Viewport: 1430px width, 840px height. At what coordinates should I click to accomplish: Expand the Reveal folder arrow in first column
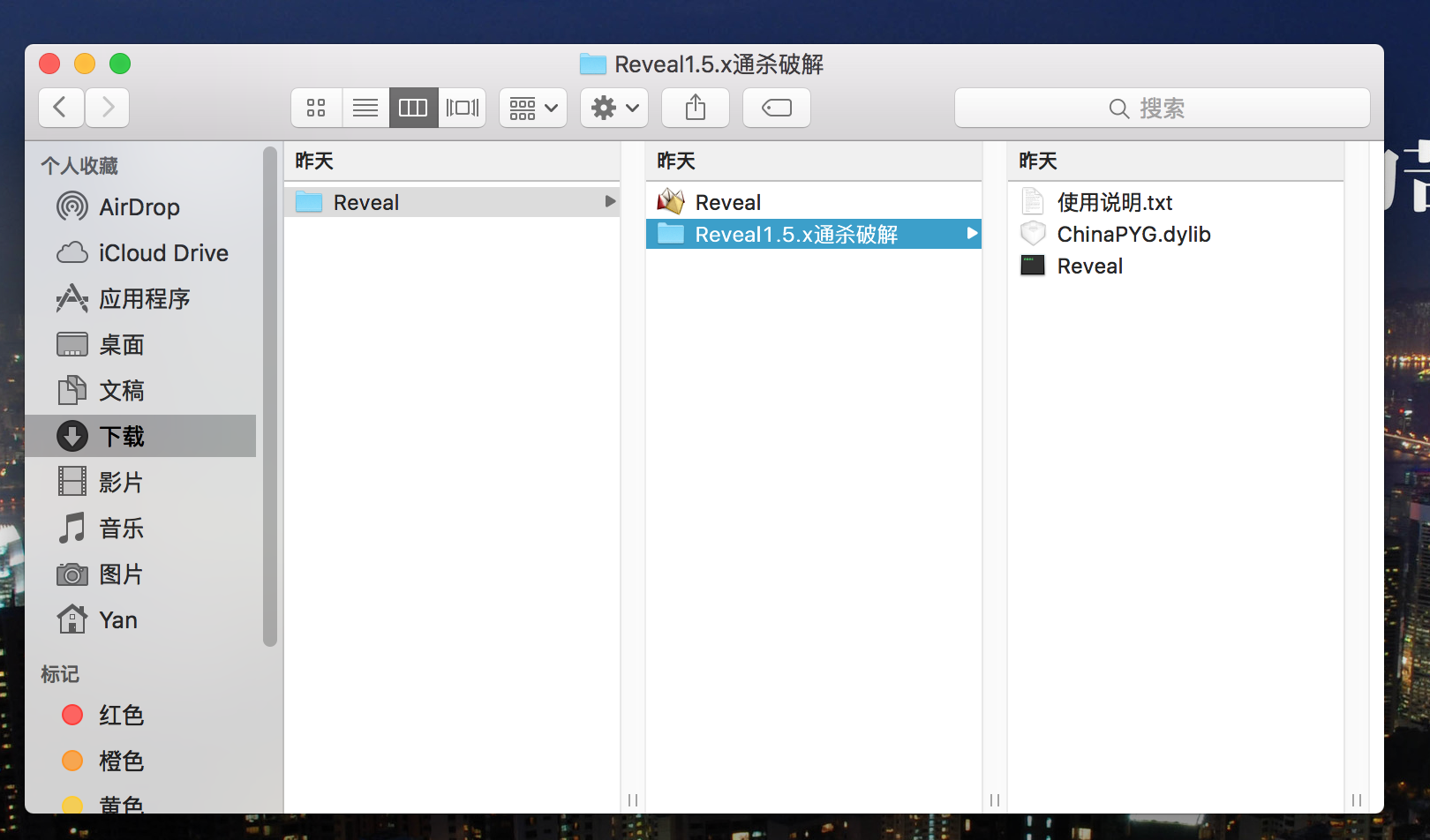tap(610, 202)
